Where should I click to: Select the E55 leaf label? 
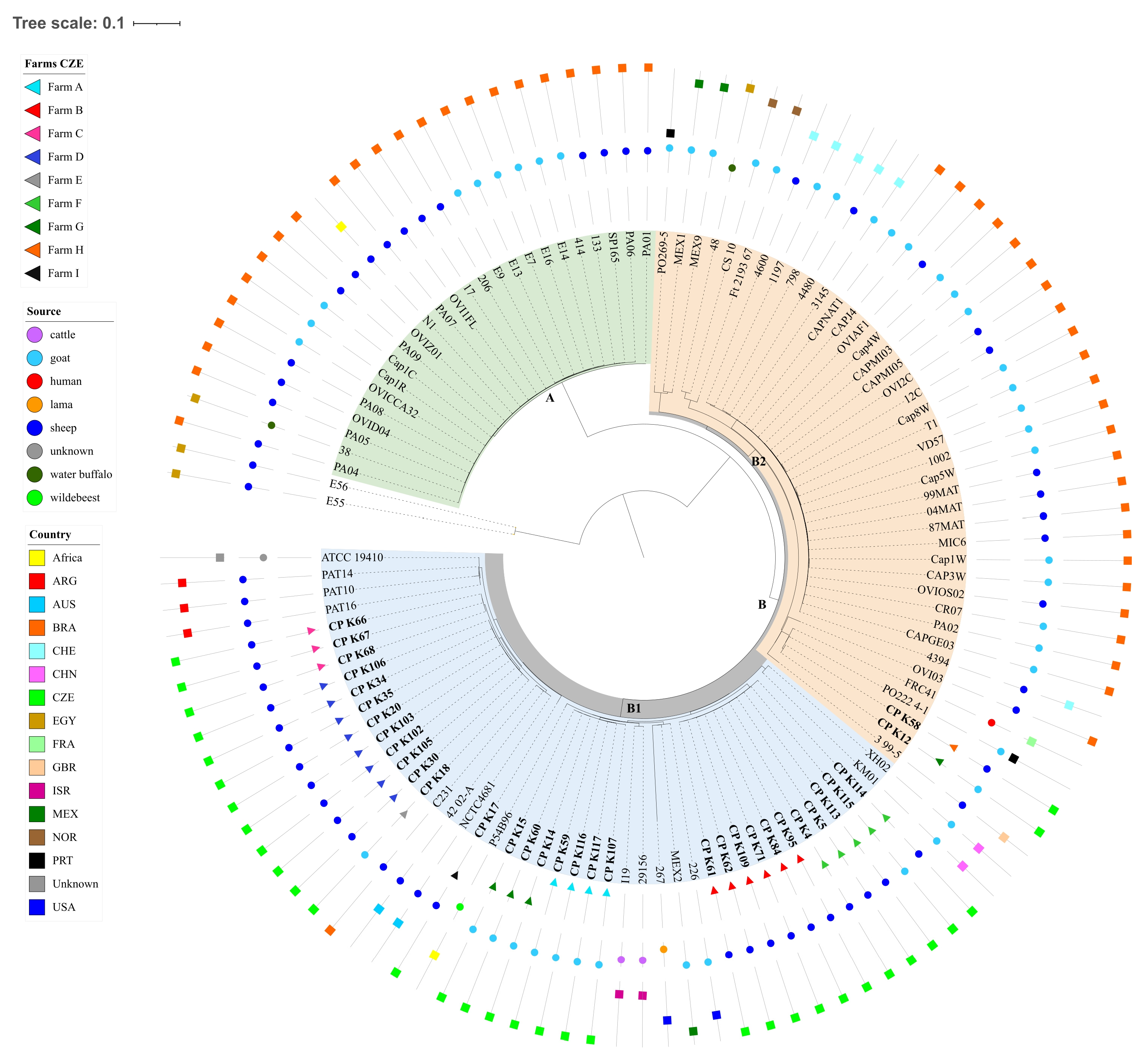click(335, 502)
